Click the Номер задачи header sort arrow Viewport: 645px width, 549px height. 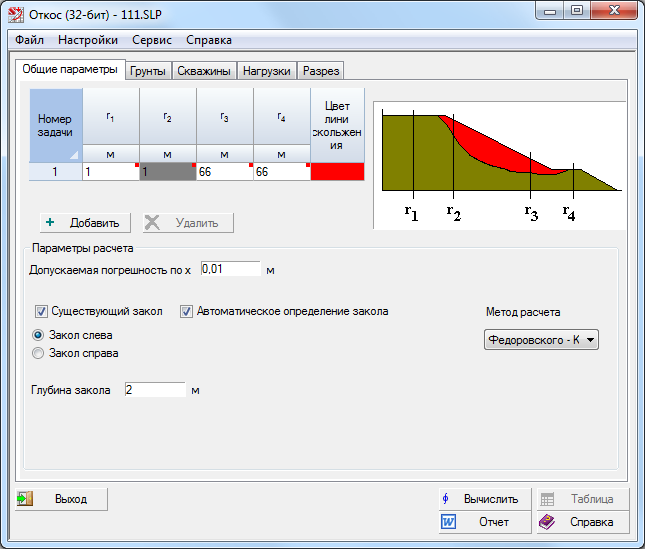[x=73, y=156]
